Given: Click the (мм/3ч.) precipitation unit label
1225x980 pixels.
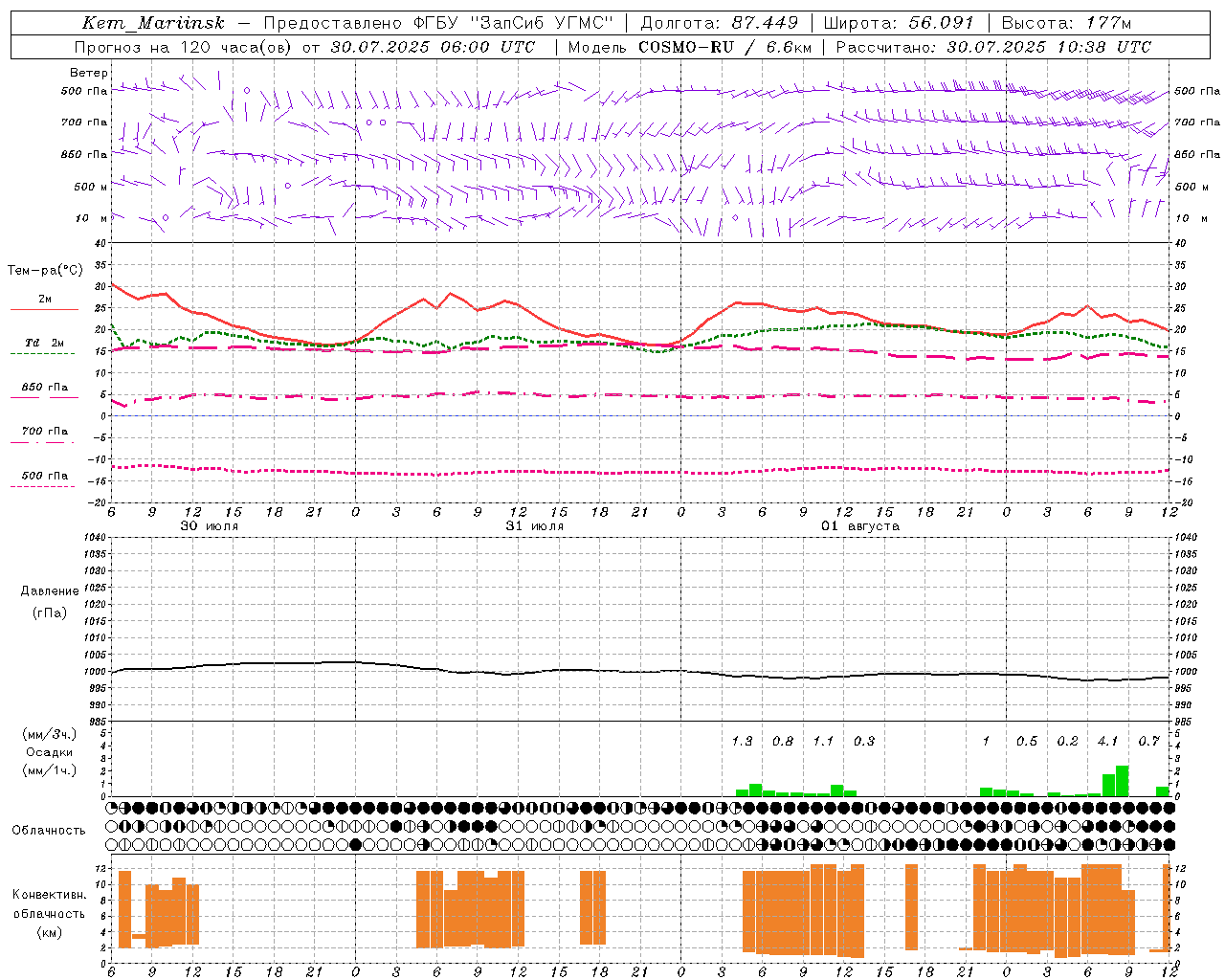Looking at the screenshot, I should [x=50, y=734].
